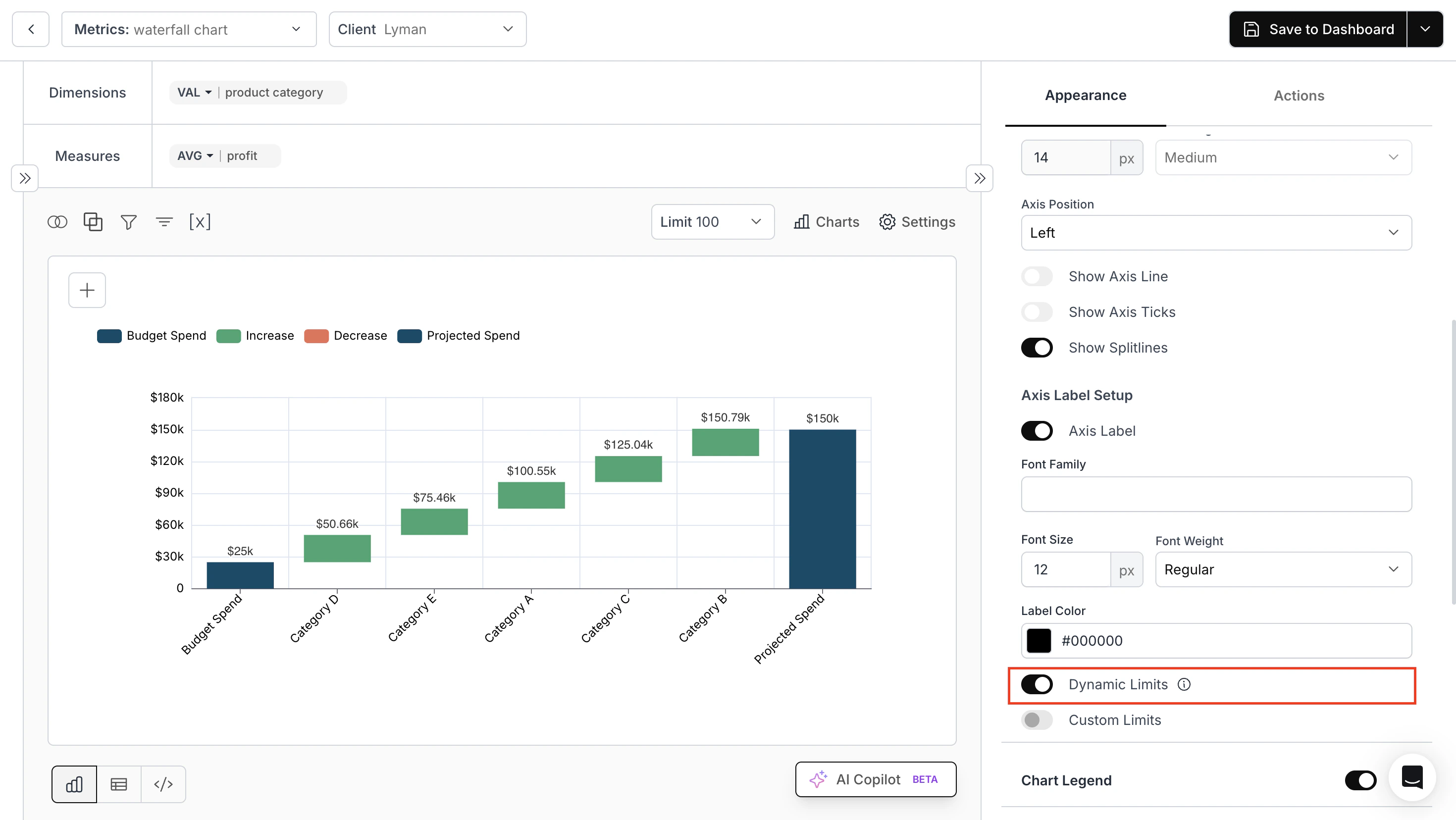Select the Appearance tab
Image resolution: width=1456 pixels, height=820 pixels.
tap(1085, 95)
